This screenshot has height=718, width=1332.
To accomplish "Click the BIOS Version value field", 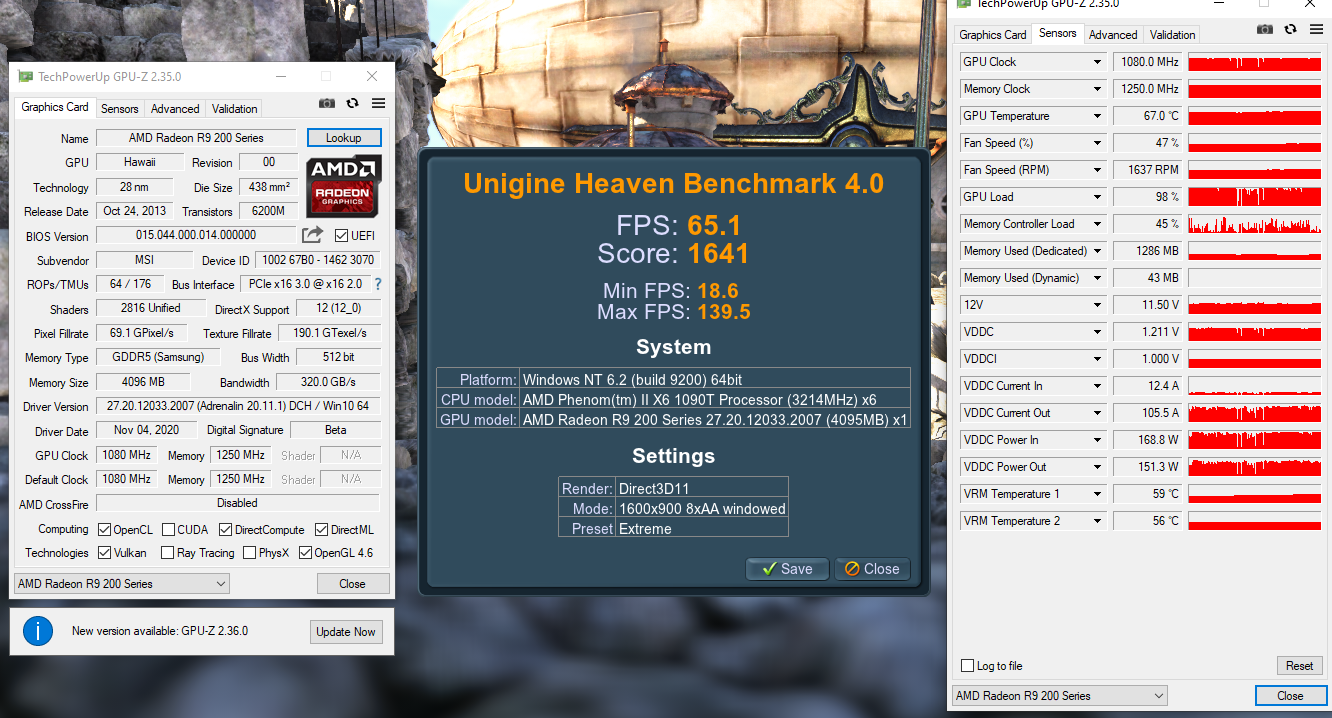I will 196,235.
